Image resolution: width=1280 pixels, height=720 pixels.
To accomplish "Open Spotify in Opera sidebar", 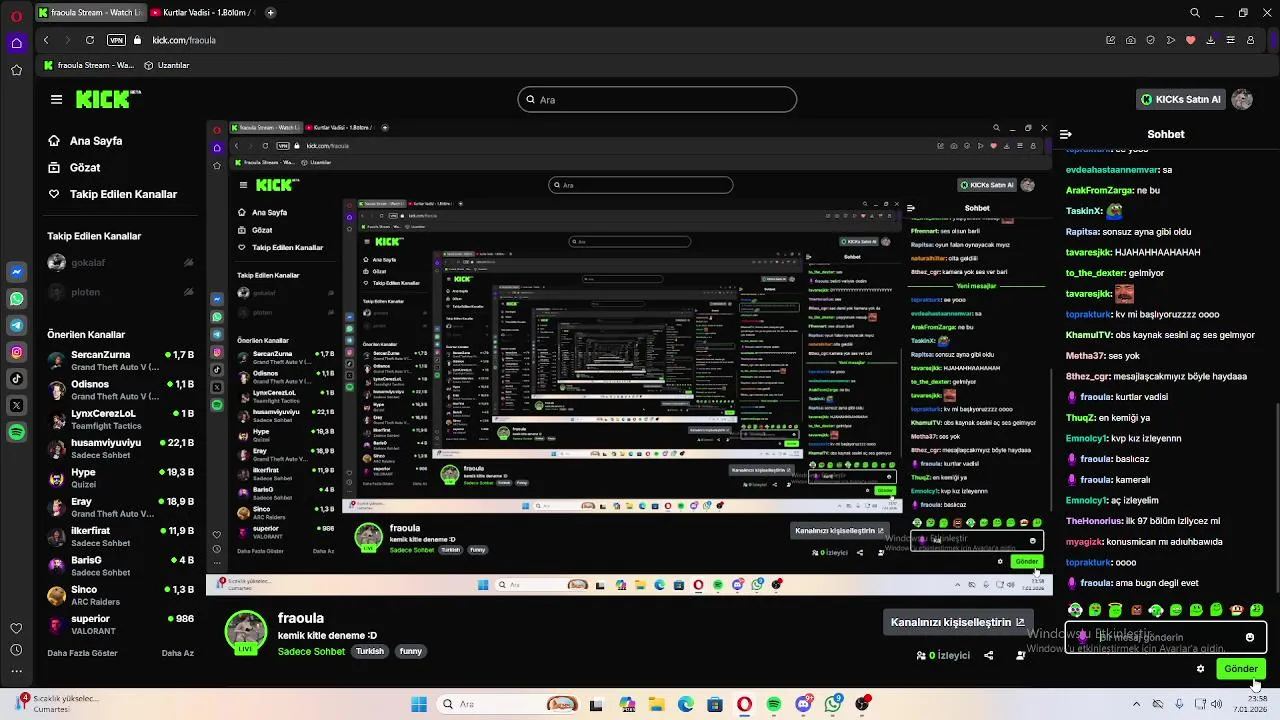I will (16, 432).
